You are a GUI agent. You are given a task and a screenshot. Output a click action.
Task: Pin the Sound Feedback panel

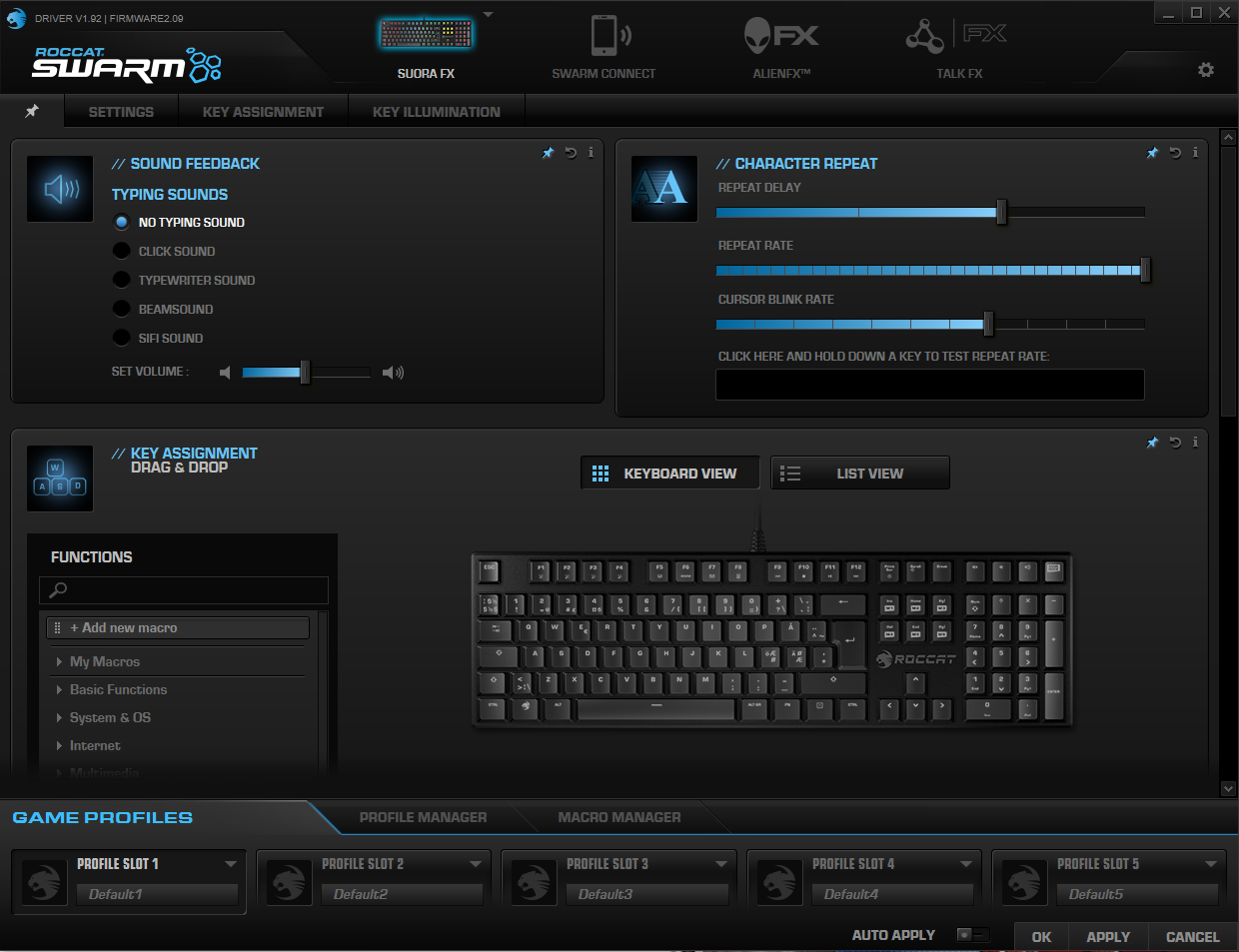coord(548,153)
